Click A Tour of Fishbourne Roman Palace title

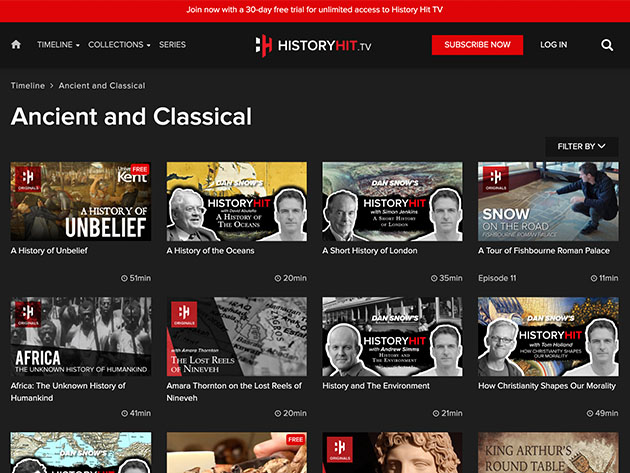pos(544,251)
